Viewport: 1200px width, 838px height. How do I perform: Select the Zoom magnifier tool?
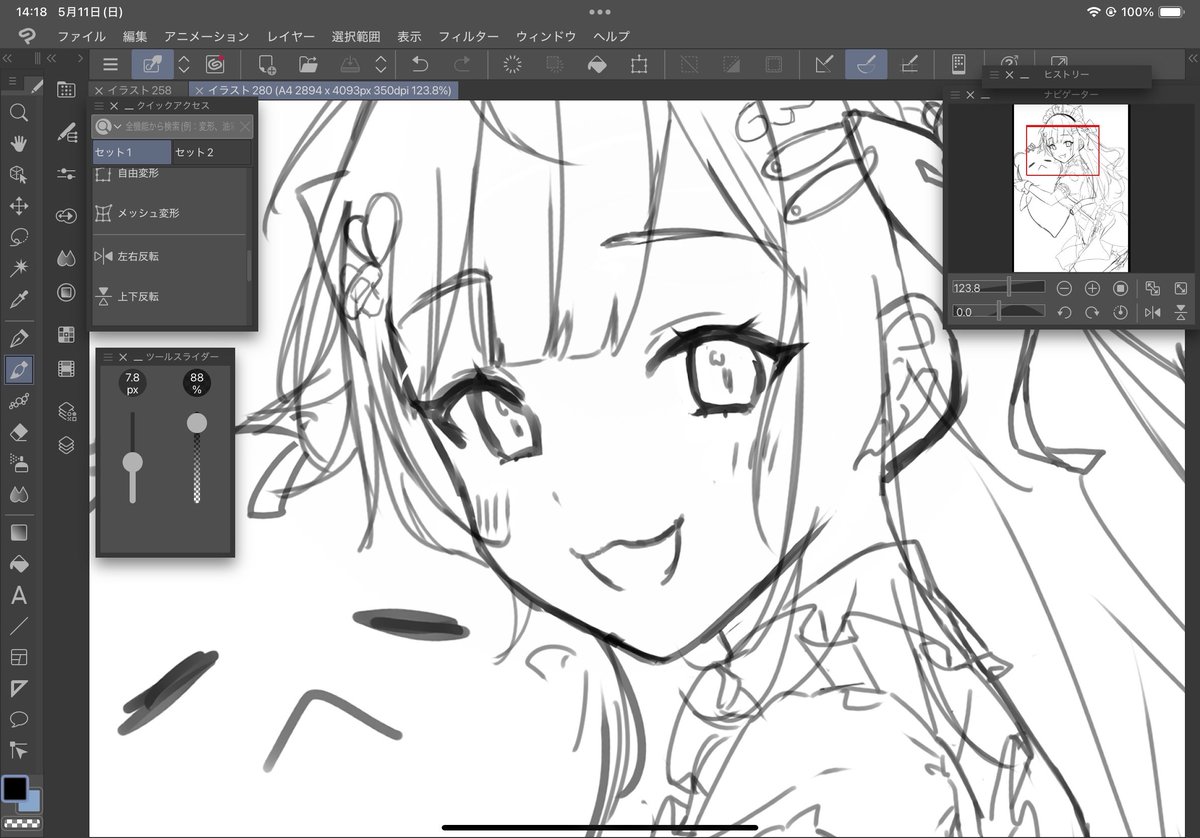(18, 112)
